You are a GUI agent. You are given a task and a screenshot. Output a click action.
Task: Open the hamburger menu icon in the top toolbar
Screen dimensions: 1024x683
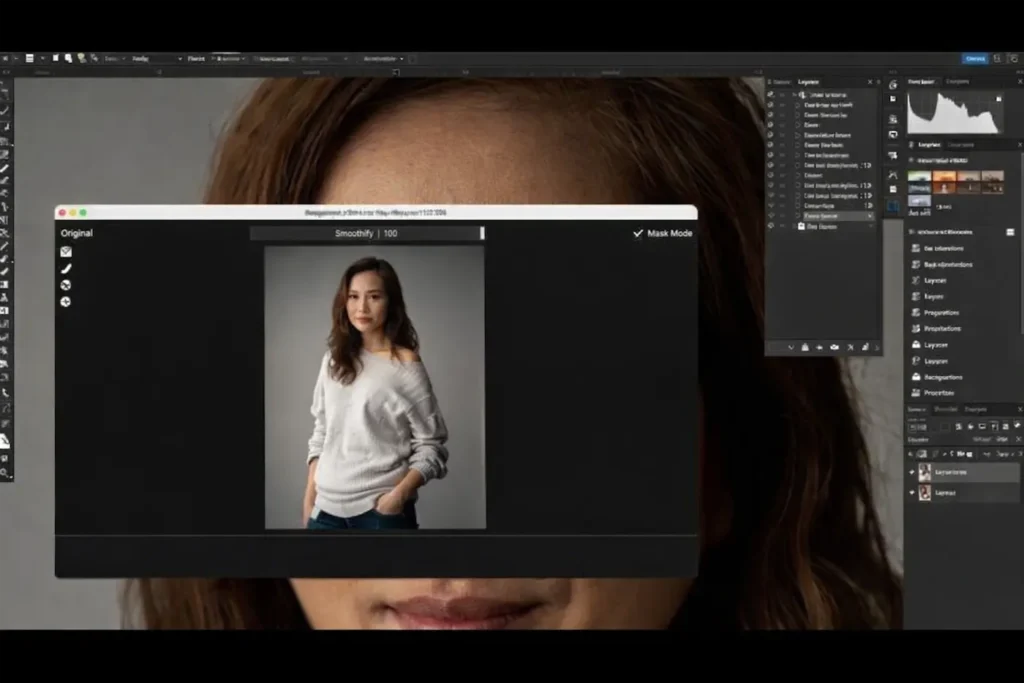coord(30,59)
